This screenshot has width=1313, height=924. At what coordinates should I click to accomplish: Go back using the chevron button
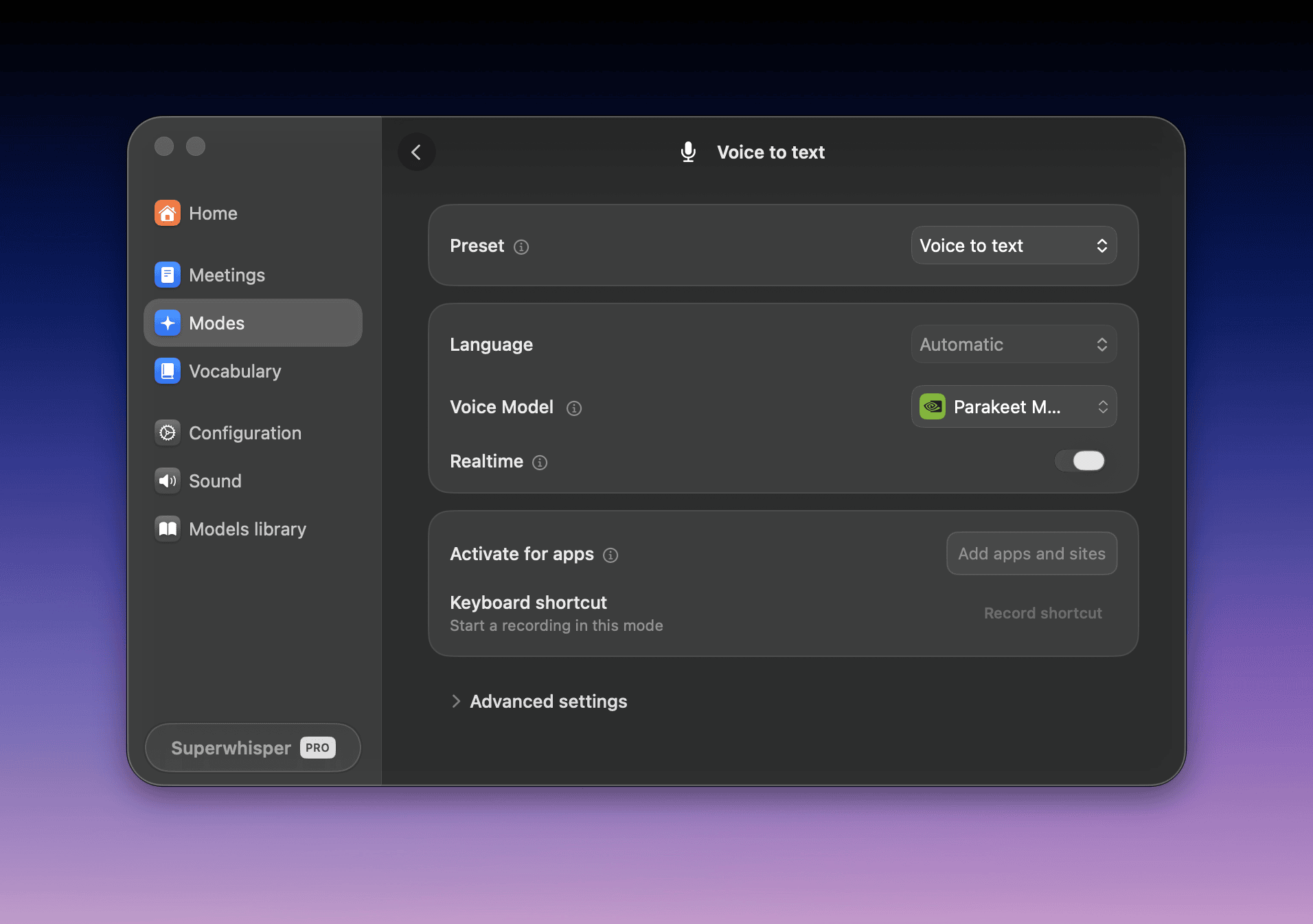(417, 152)
